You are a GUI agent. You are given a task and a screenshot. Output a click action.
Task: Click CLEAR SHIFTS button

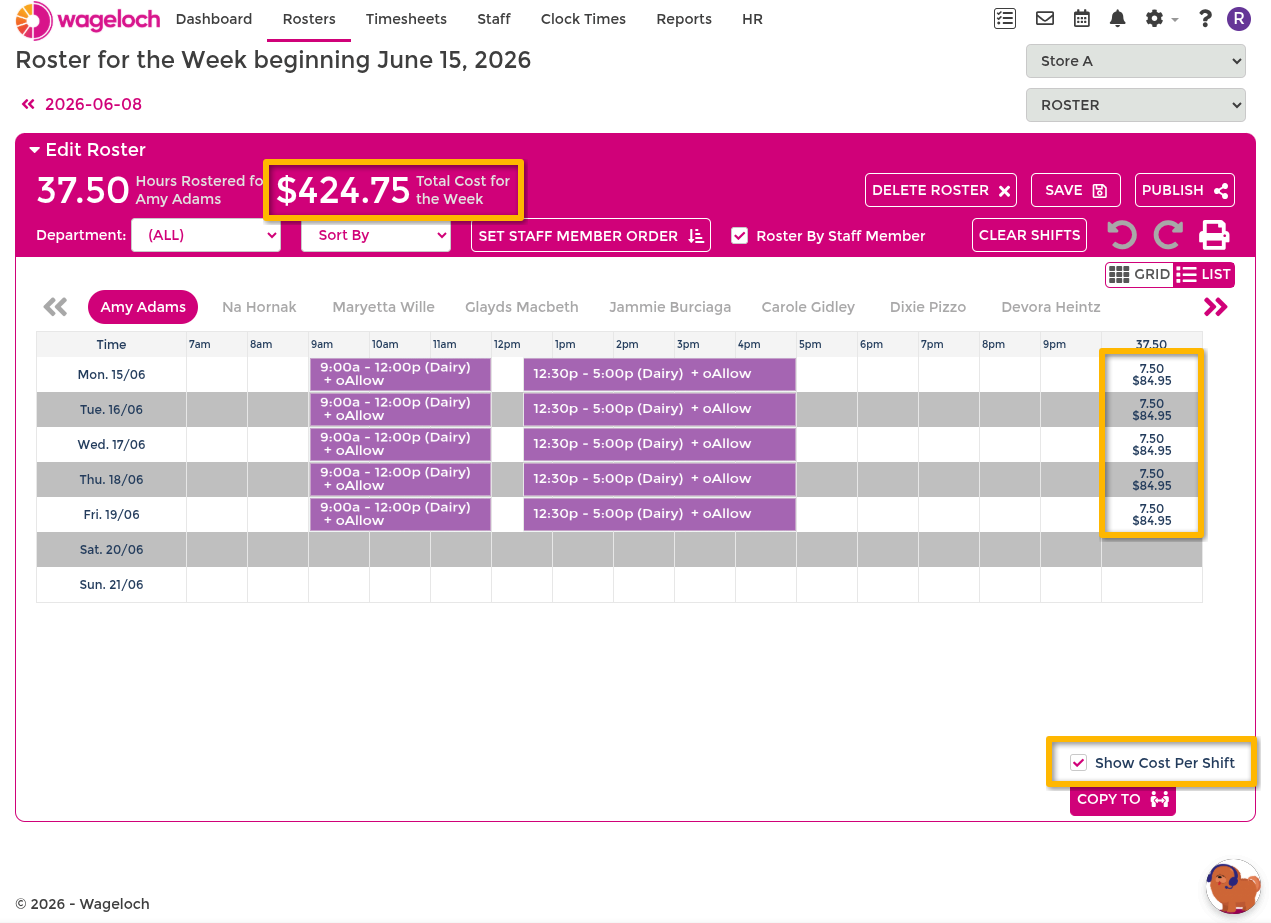tap(1029, 235)
